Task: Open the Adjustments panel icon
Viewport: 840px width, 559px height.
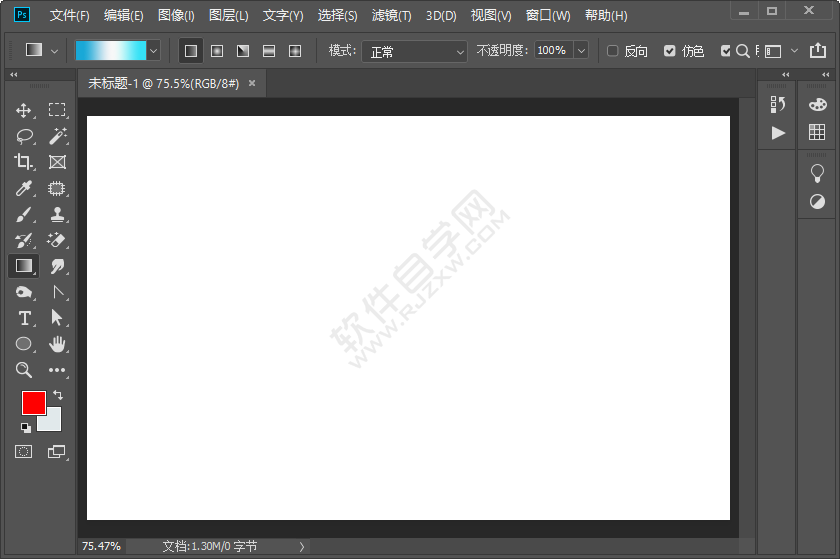Action: click(817, 201)
